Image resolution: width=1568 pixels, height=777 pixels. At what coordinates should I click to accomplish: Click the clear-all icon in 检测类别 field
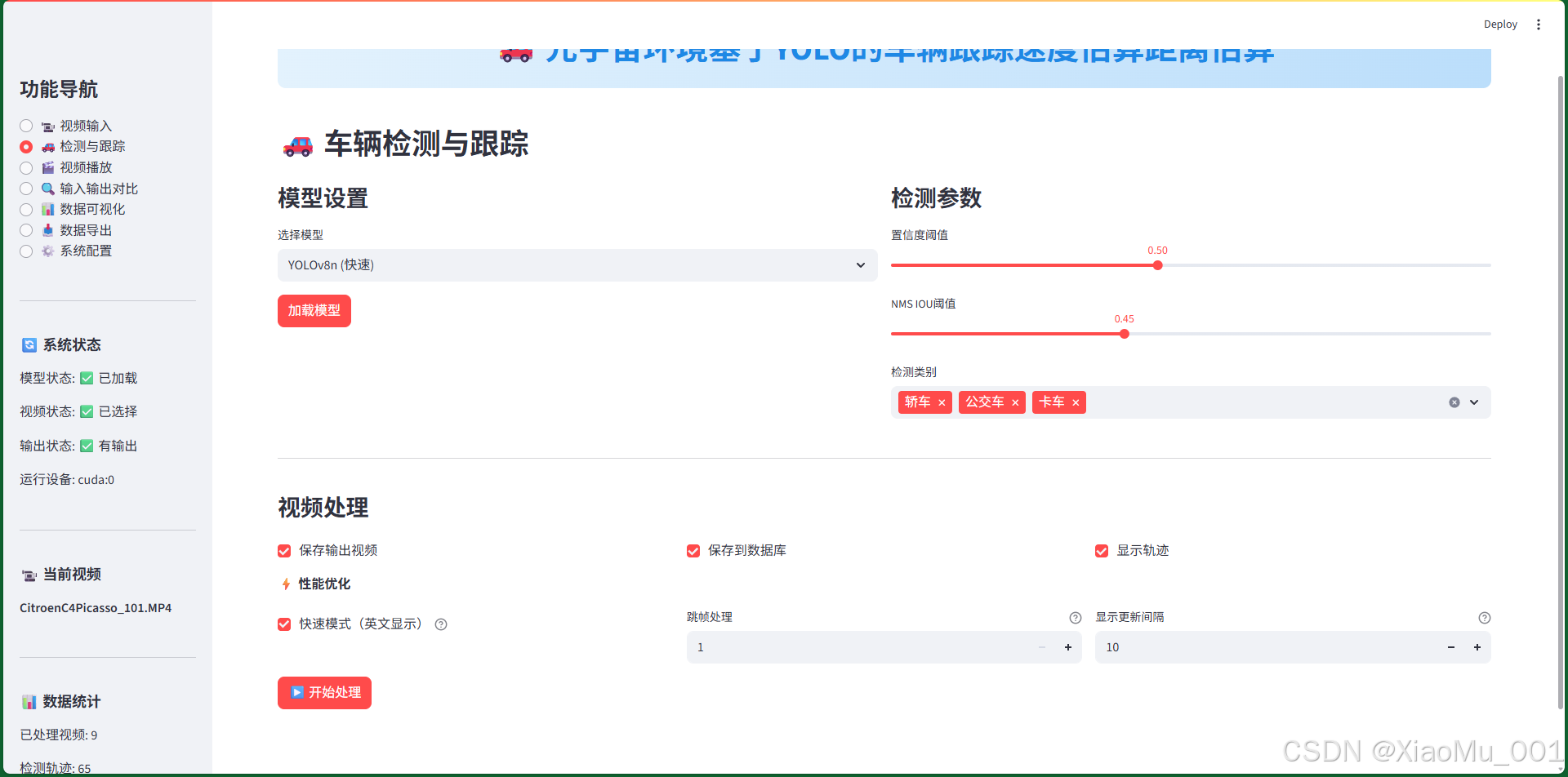1454,402
